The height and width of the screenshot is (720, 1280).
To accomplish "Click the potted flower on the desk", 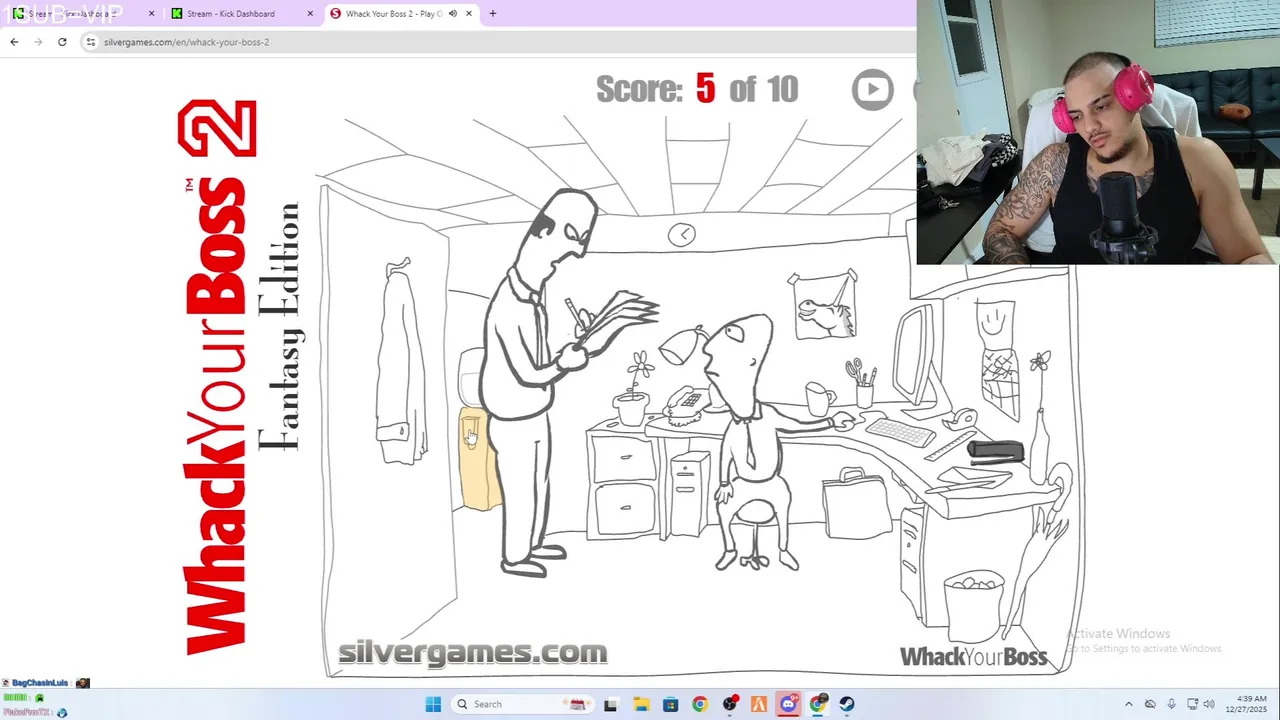I will point(634,390).
